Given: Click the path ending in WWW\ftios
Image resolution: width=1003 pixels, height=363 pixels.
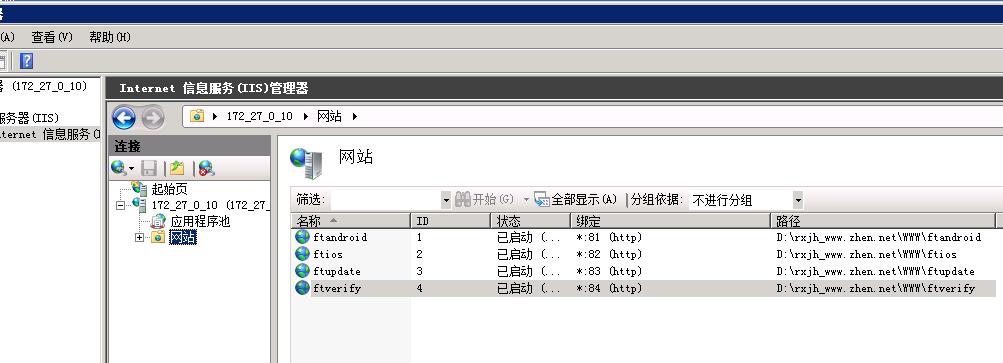Looking at the screenshot, I should pos(867,254).
